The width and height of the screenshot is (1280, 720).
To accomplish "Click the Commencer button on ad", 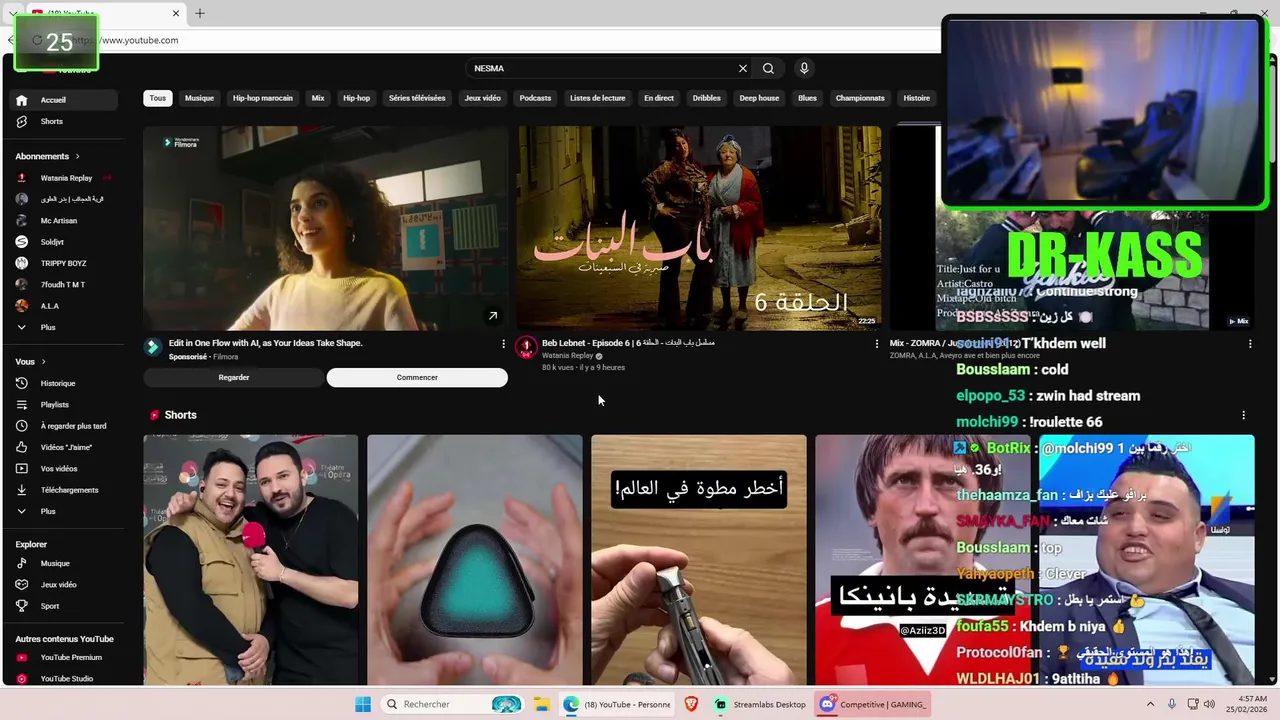I will click(x=417, y=377).
